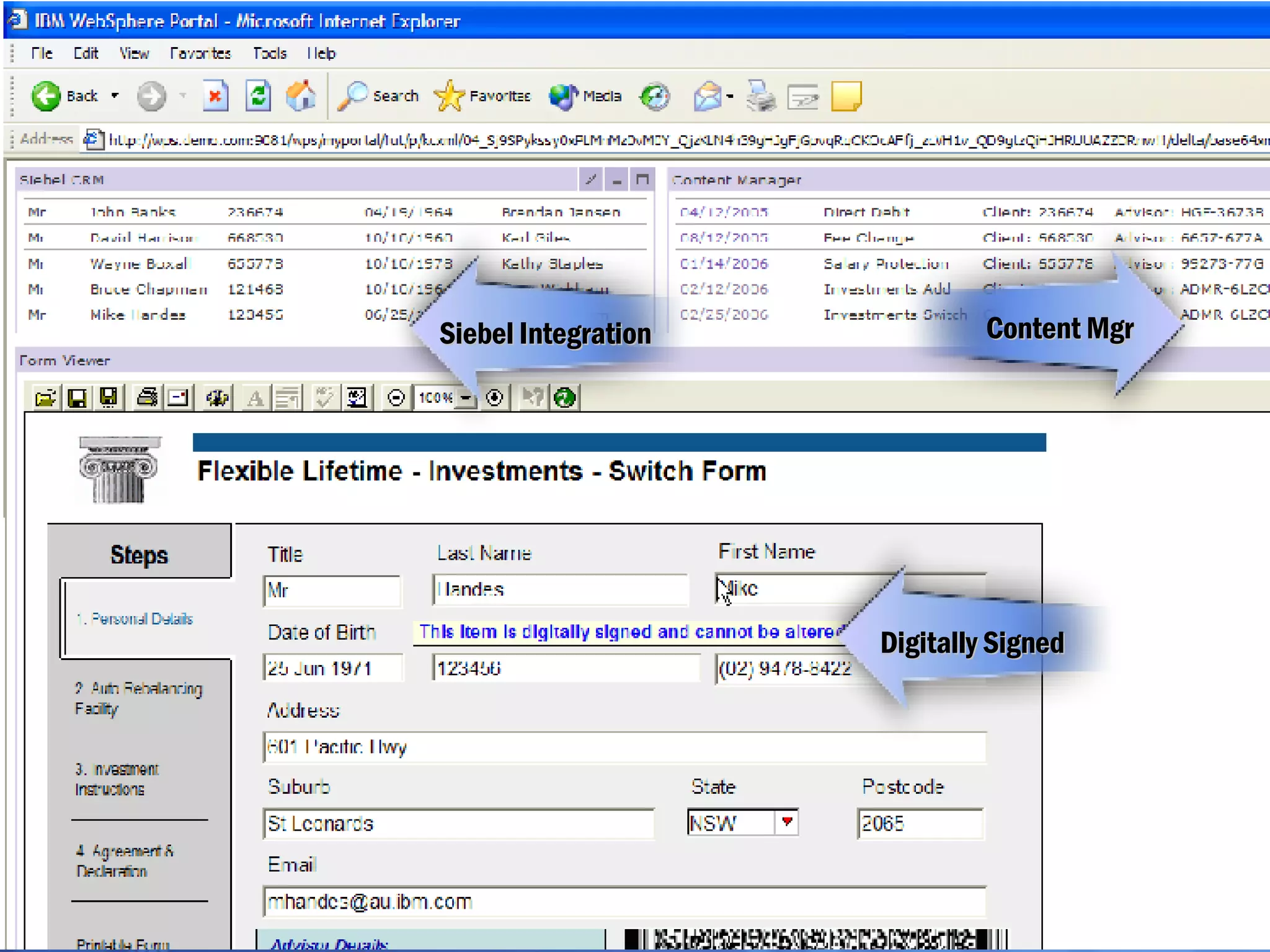The width and height of the screenshot is (1270, 952).
Task: Click the context help arrow-question icon
Action: [533, 397]
